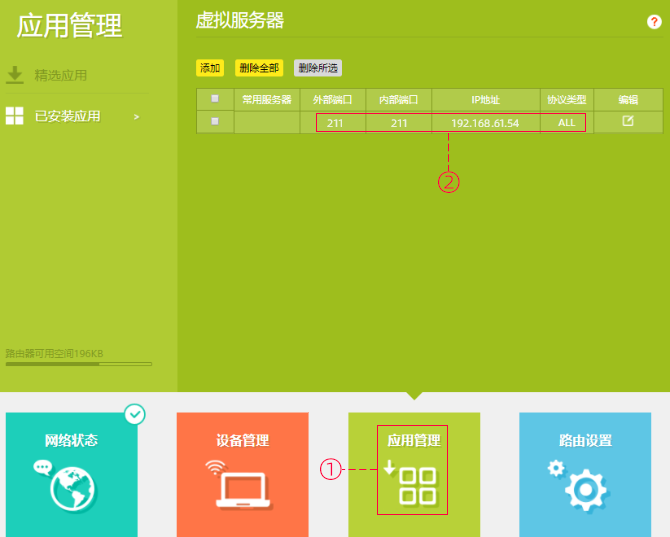
Task: Click the 删除所选 button
Action: pos(317,68)
